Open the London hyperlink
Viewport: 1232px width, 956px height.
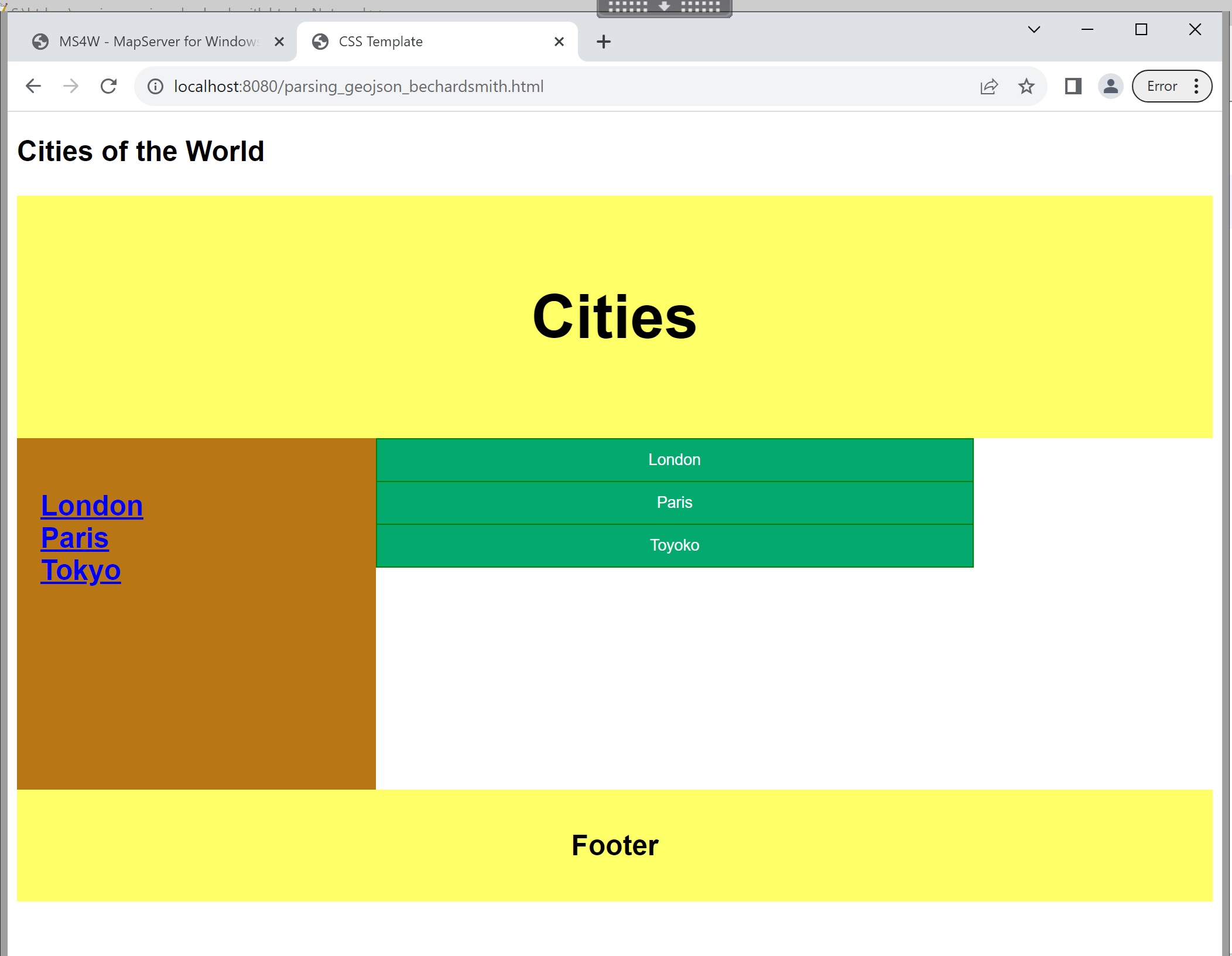coord(92,506)
